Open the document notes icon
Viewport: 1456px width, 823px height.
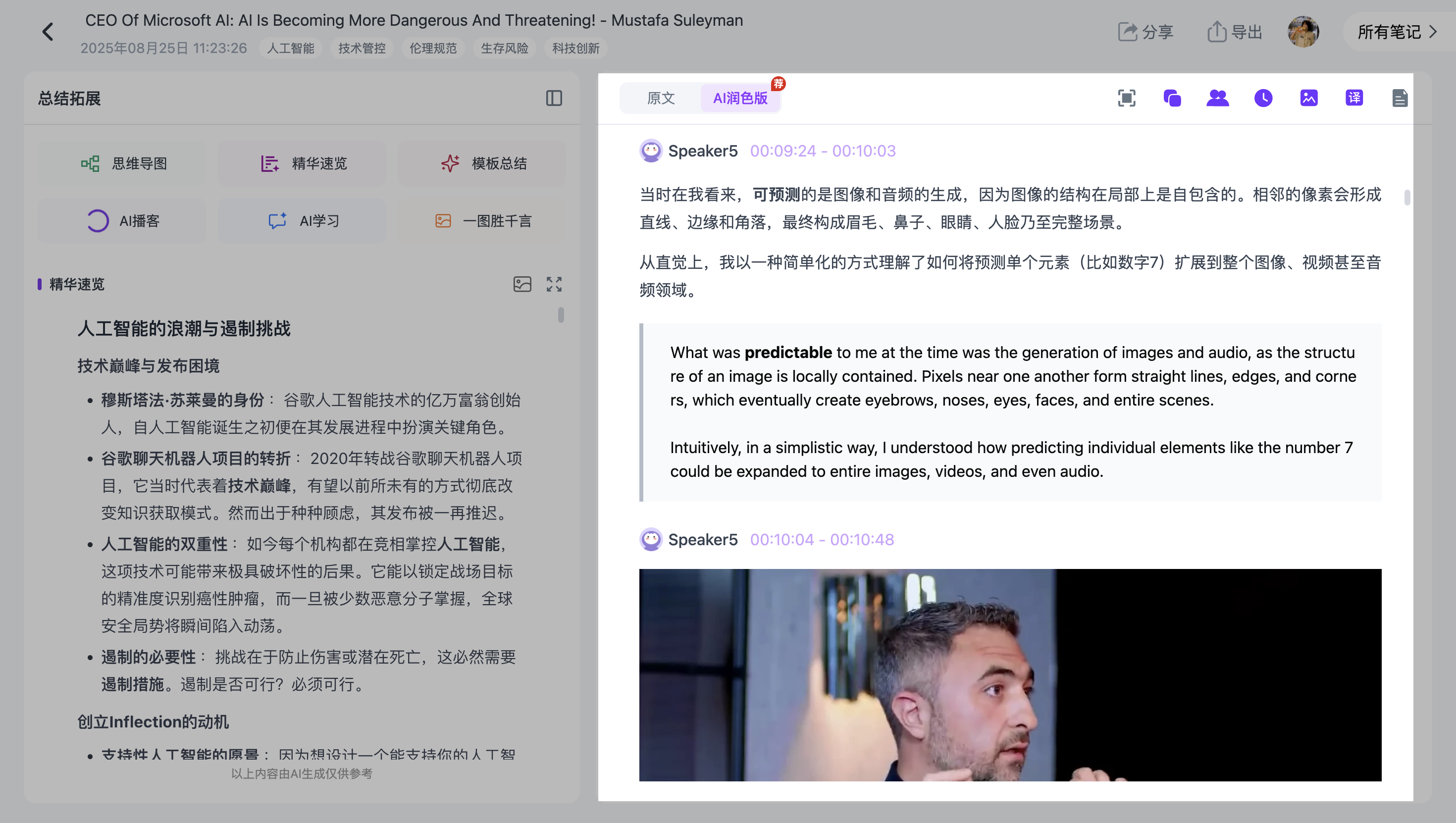[x=1400, y=99]
